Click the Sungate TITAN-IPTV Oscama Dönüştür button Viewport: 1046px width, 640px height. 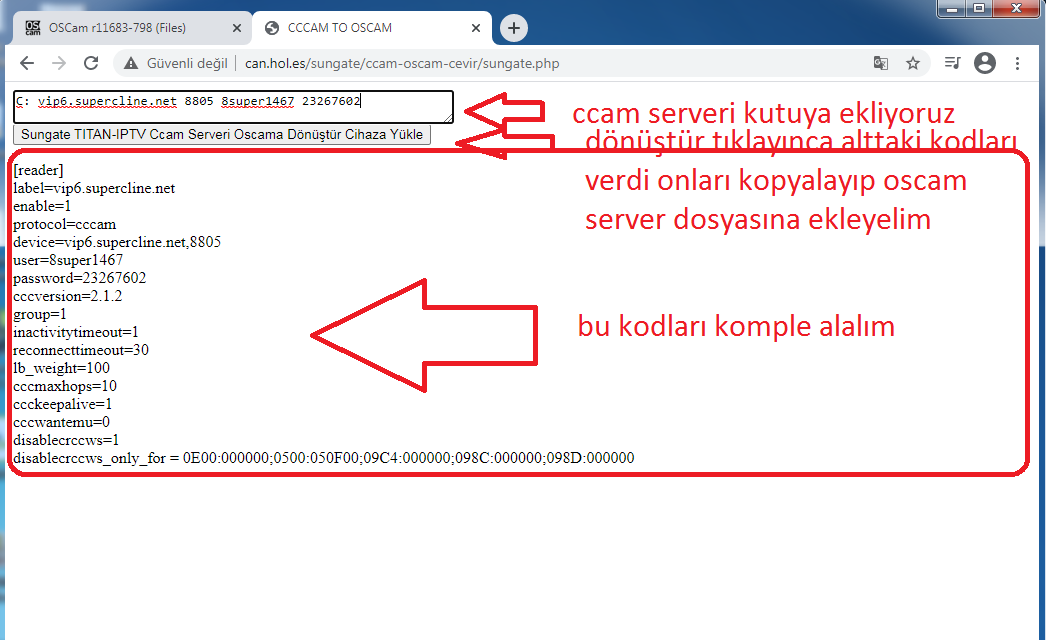pos(222,134)
